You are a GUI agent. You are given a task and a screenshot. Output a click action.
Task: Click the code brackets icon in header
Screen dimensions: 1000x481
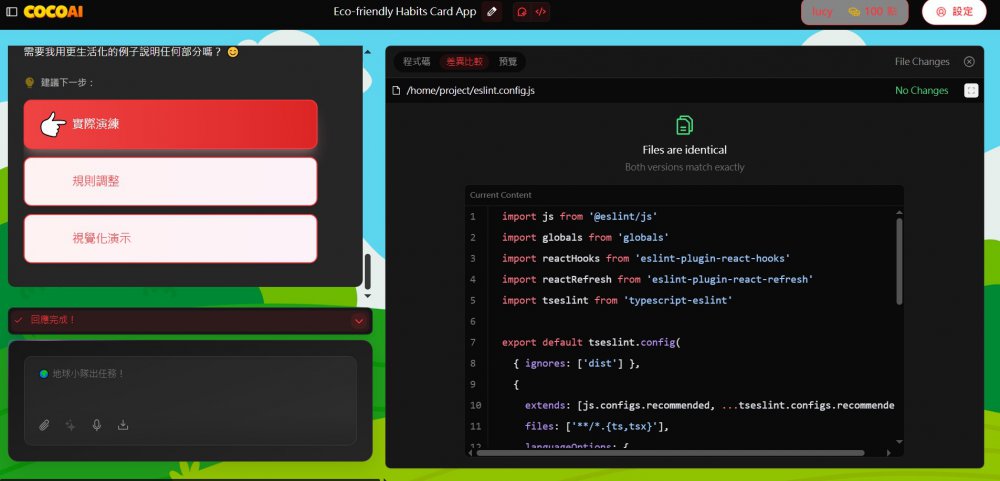pyautogui.click(x=540, y=12)
